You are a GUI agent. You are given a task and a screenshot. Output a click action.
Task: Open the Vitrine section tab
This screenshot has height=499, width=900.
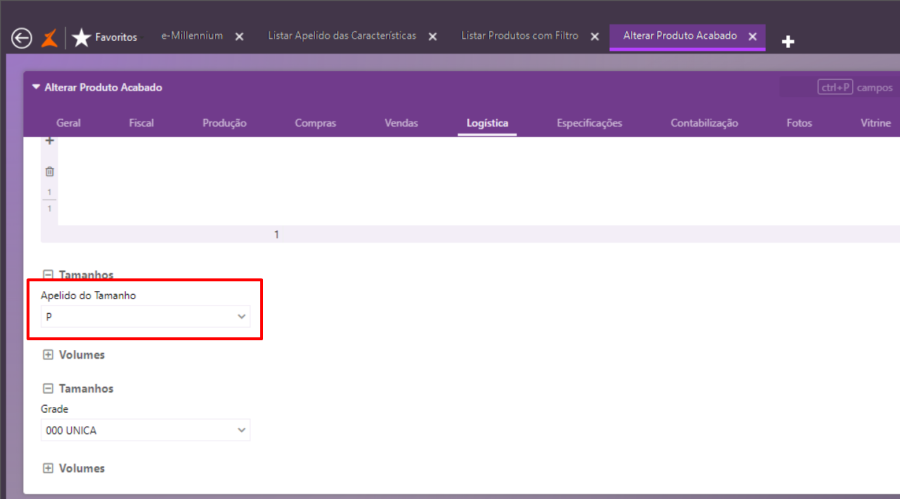(875, 123)
